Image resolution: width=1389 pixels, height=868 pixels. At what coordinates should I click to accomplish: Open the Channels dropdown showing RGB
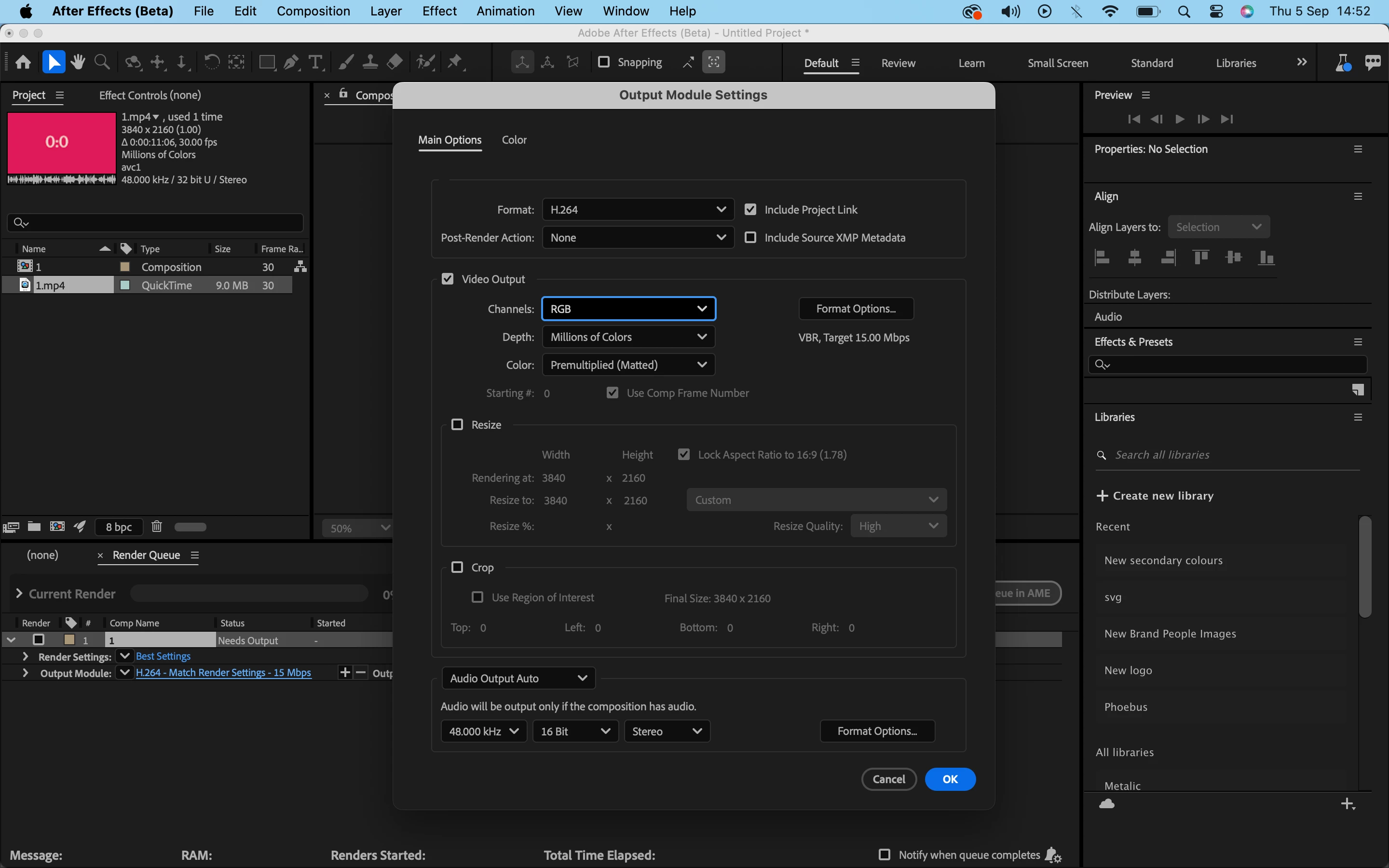(x=628, y=309)
